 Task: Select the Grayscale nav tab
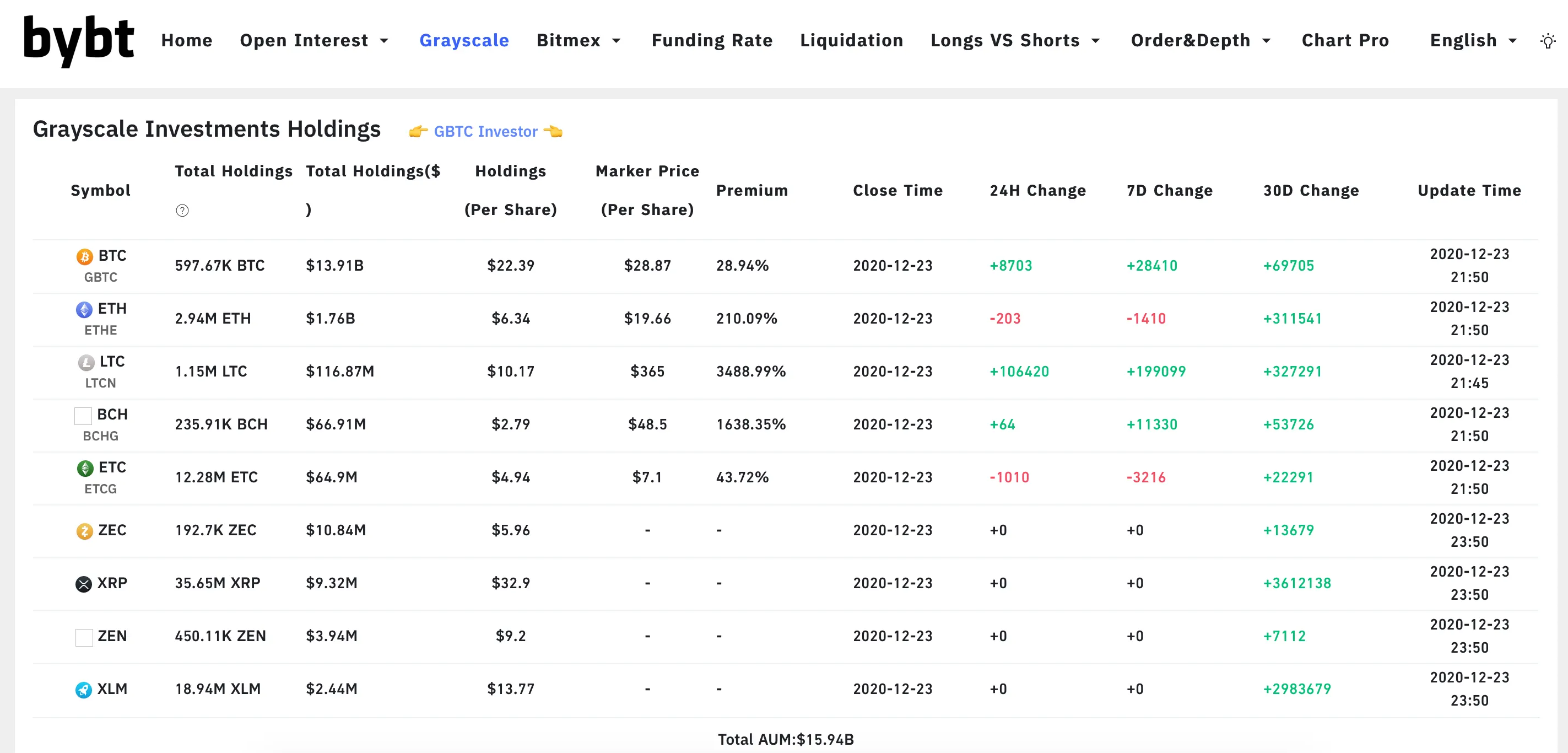[x=464, y=40]
